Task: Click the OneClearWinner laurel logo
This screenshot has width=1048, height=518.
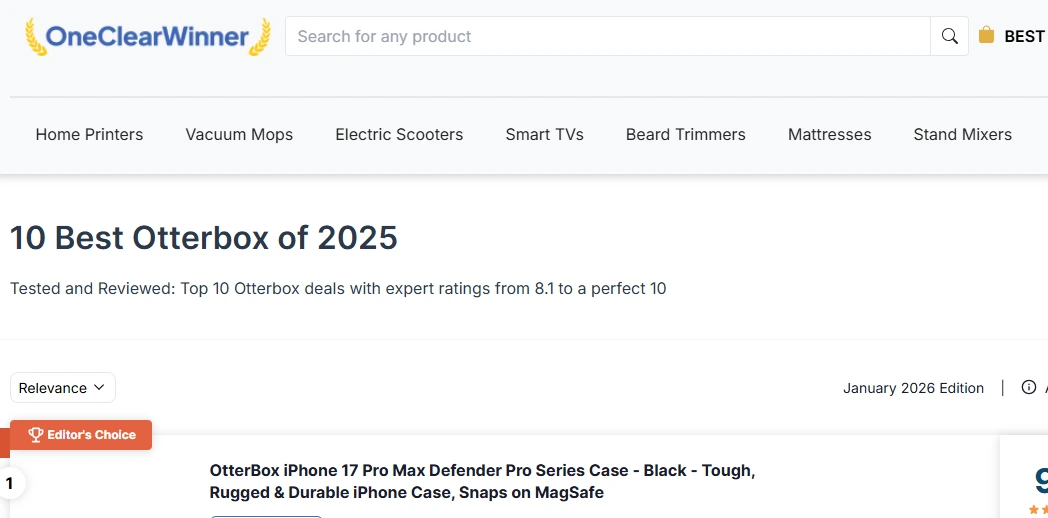Action: 147,37
